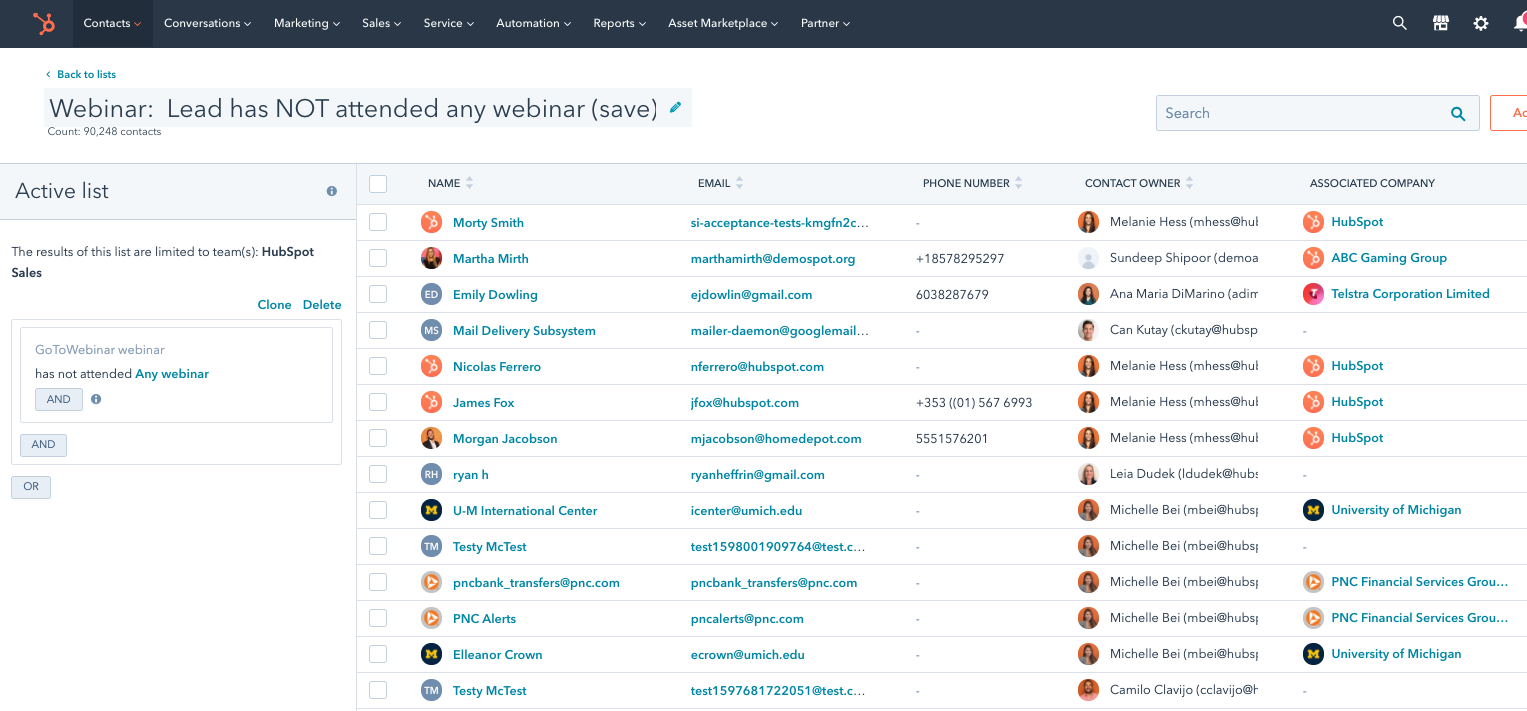The image size is (1527, 711).
Task: Click Emily Dowling's ED avatar
Action: tap(431, 294)
